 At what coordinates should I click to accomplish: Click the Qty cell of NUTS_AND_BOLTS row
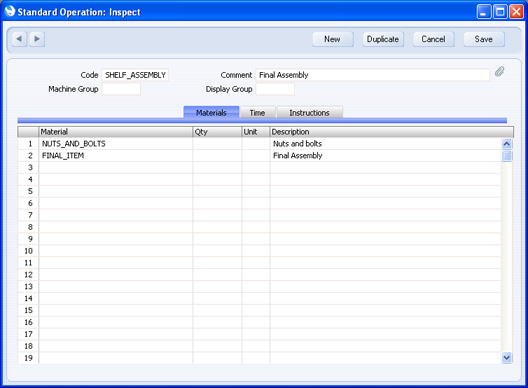point(217,144)
